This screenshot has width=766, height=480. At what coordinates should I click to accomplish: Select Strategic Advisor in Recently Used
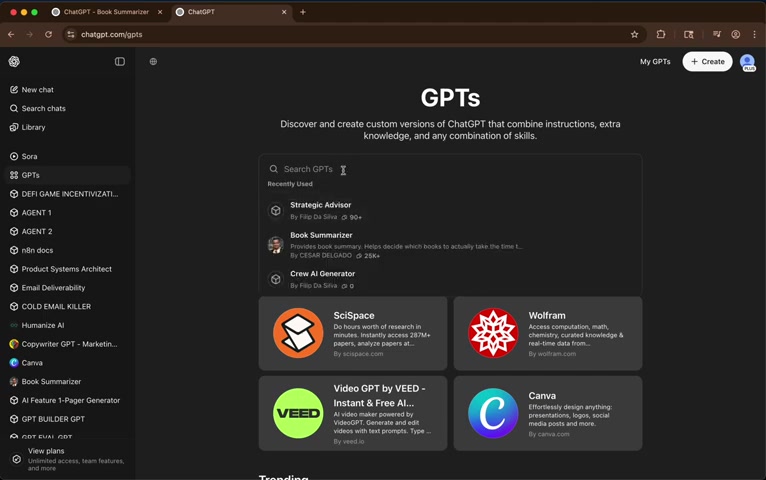coord(450,210)
